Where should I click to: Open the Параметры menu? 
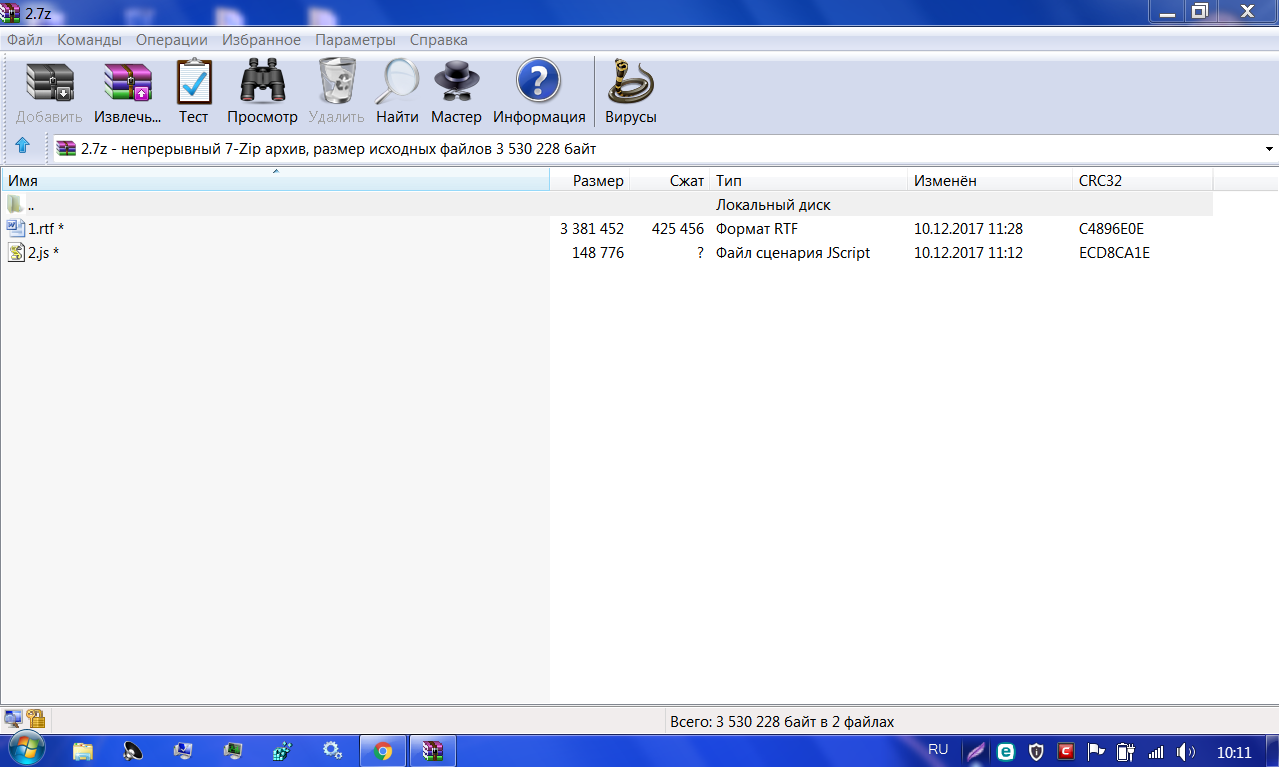coord(356,40)
